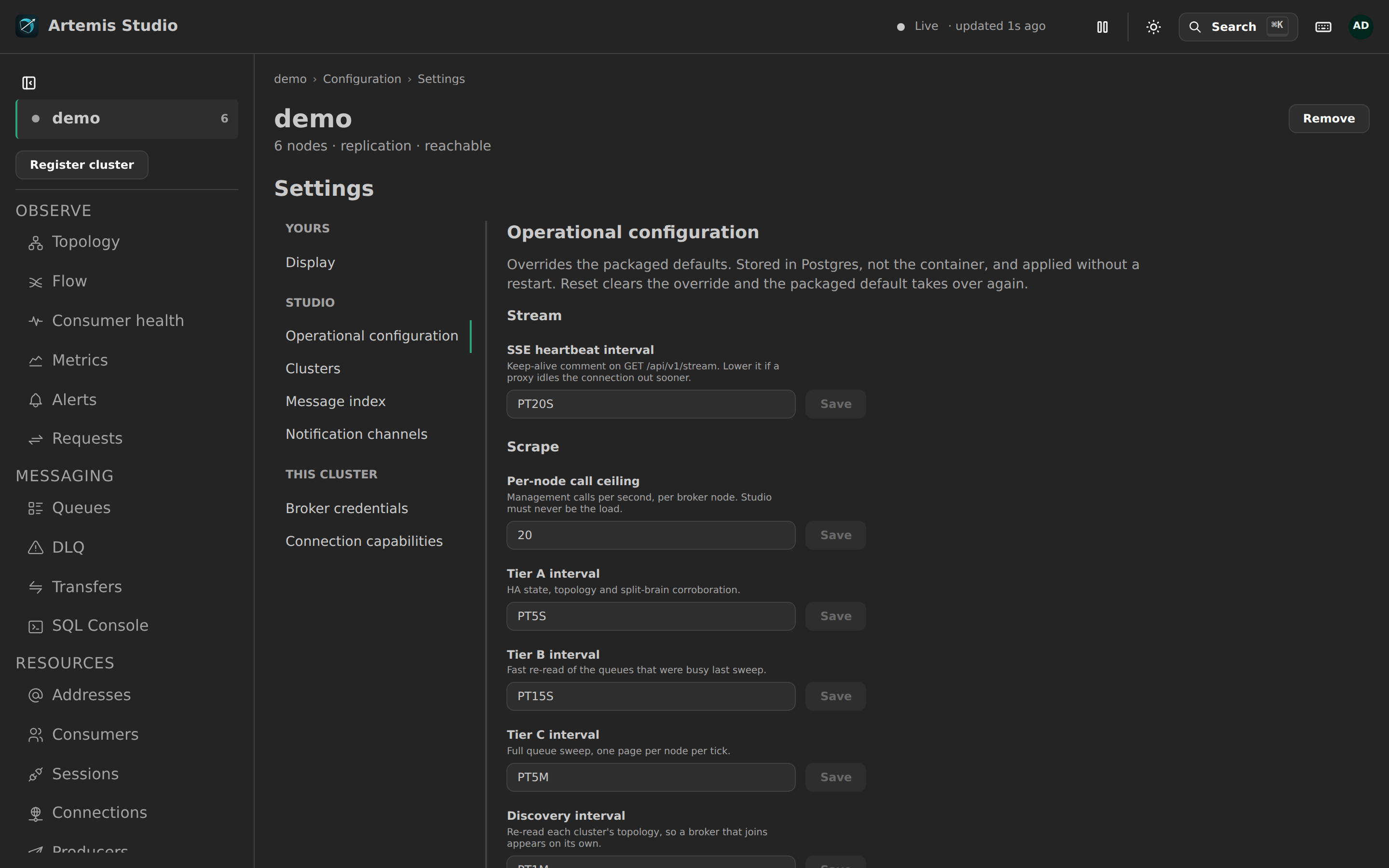Open Requests page
1389x868 pixels.
pos(127,439)
